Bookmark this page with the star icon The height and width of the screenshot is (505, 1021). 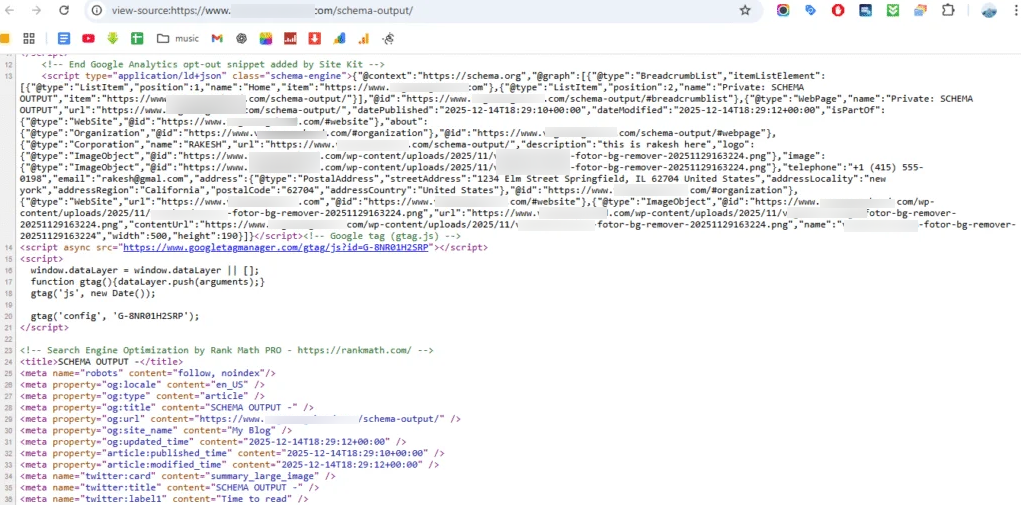[745, 10]
